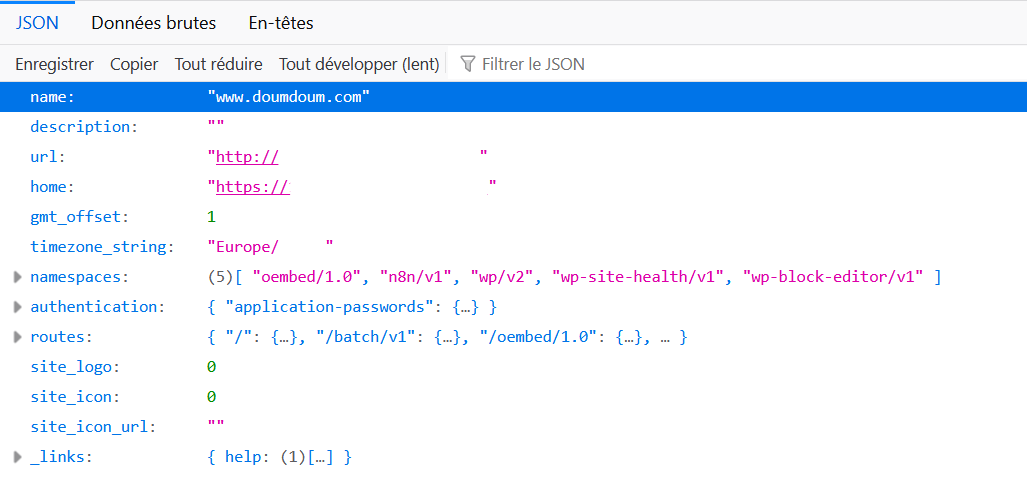Open the En-têtes tab
This screenshot has width=1027, height=487.
click(281, 22)
